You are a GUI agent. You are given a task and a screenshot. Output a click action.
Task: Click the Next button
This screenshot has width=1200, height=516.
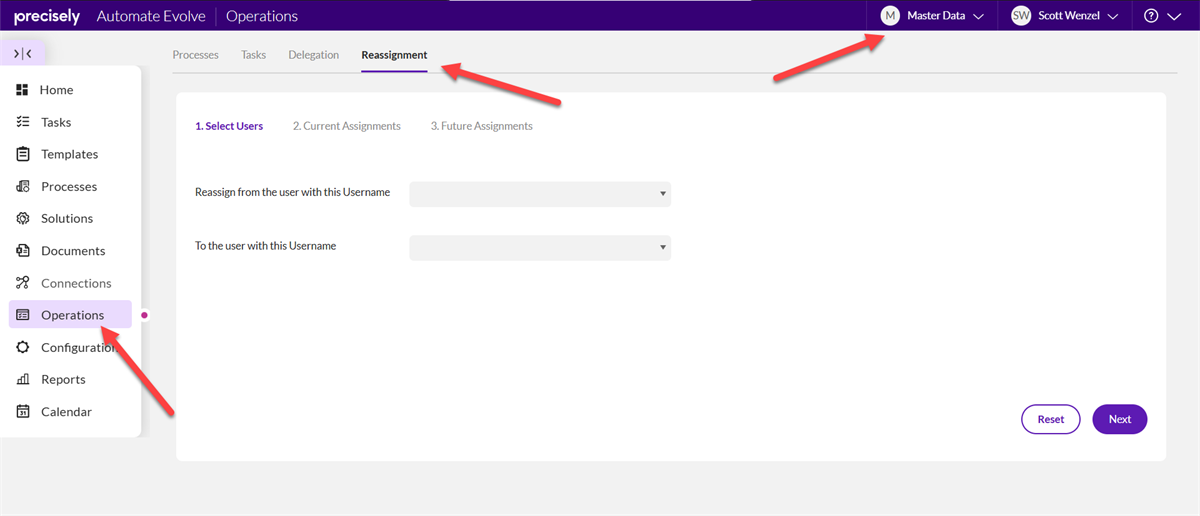1120,419
